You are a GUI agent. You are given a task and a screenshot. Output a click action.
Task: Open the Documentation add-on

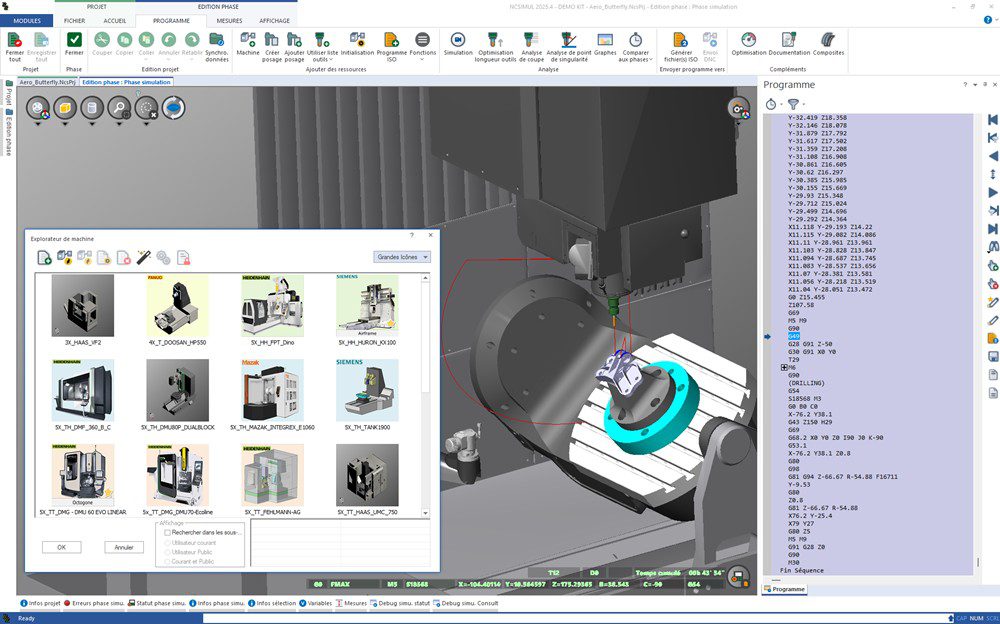(789, 40)
